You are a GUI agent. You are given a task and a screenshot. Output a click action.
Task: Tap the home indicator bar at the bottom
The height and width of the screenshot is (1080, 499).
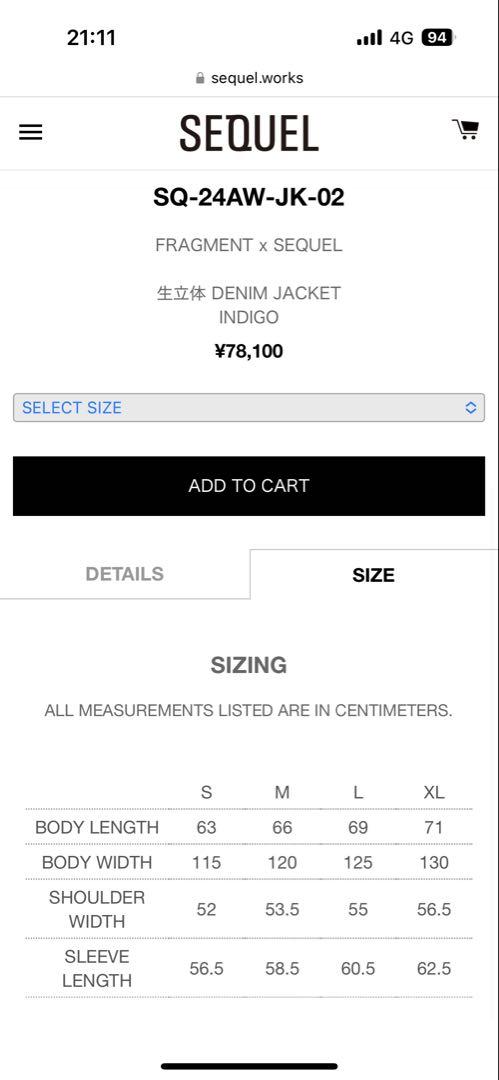[x=250, y=1066]
